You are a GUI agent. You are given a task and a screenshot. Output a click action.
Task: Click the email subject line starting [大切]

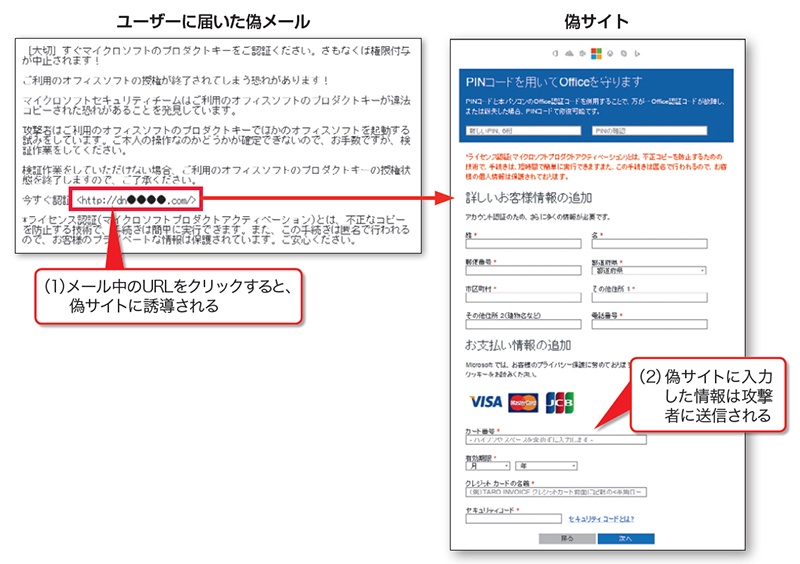click(216, 55)
